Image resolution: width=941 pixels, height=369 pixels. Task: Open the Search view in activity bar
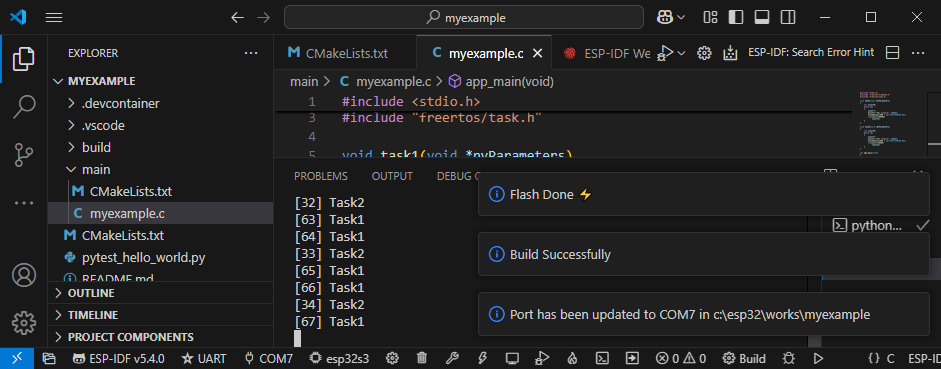pos(24,107)
